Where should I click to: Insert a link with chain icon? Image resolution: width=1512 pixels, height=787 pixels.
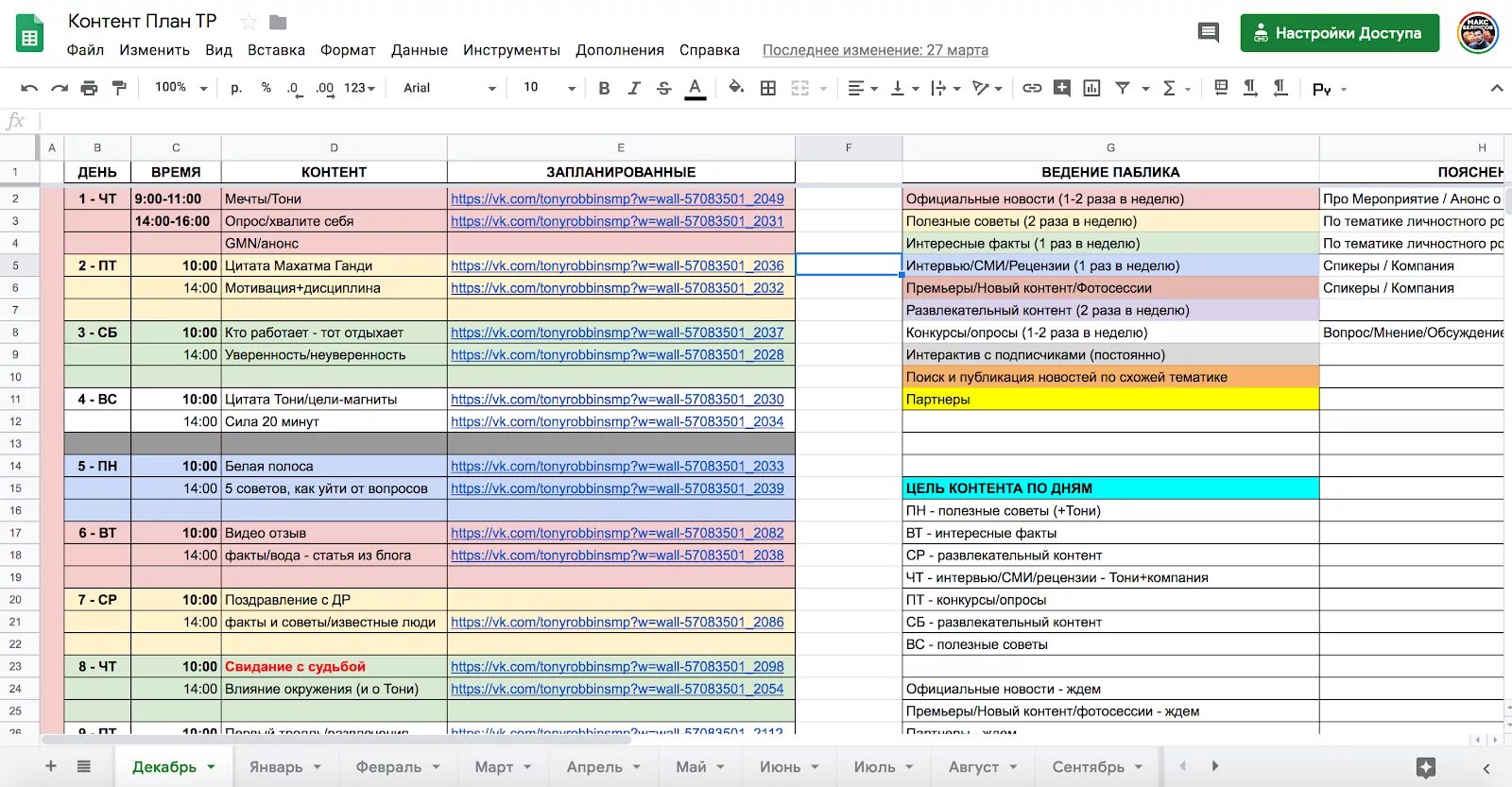point(1032,88)
